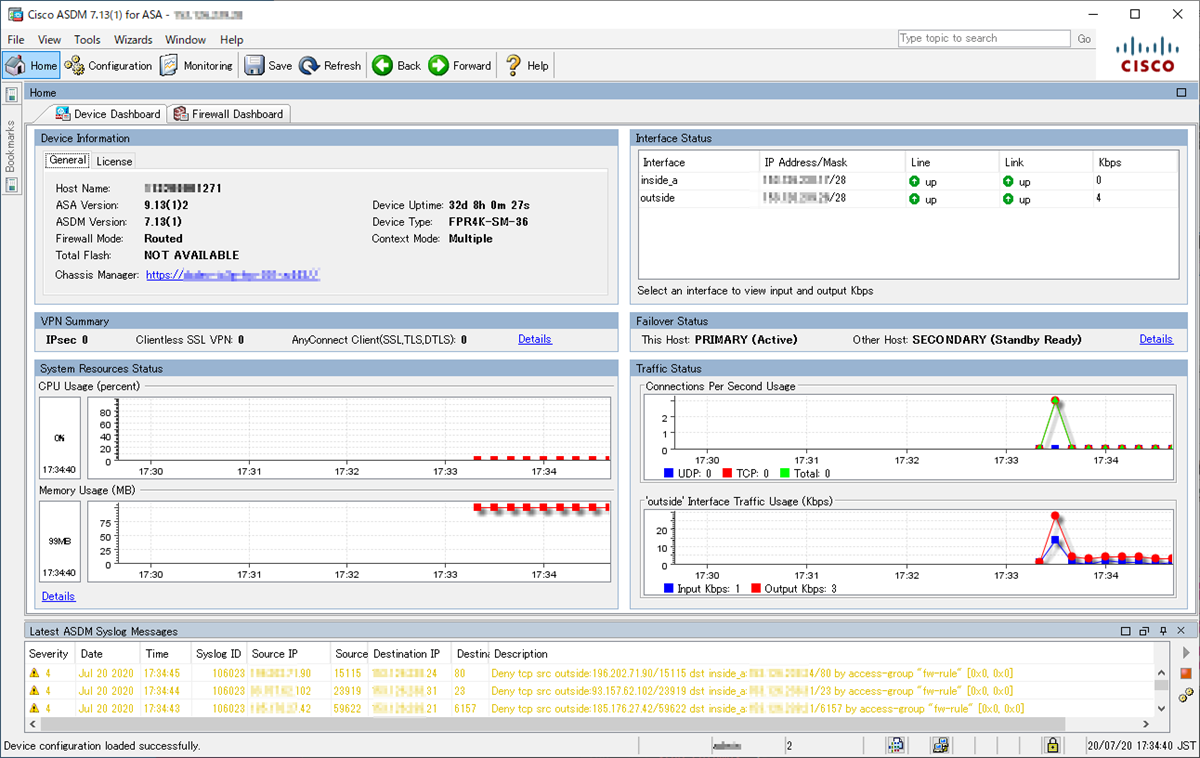Click the Input Kbps blue legend swatch

pyautogui.click(x=668, y=589)
